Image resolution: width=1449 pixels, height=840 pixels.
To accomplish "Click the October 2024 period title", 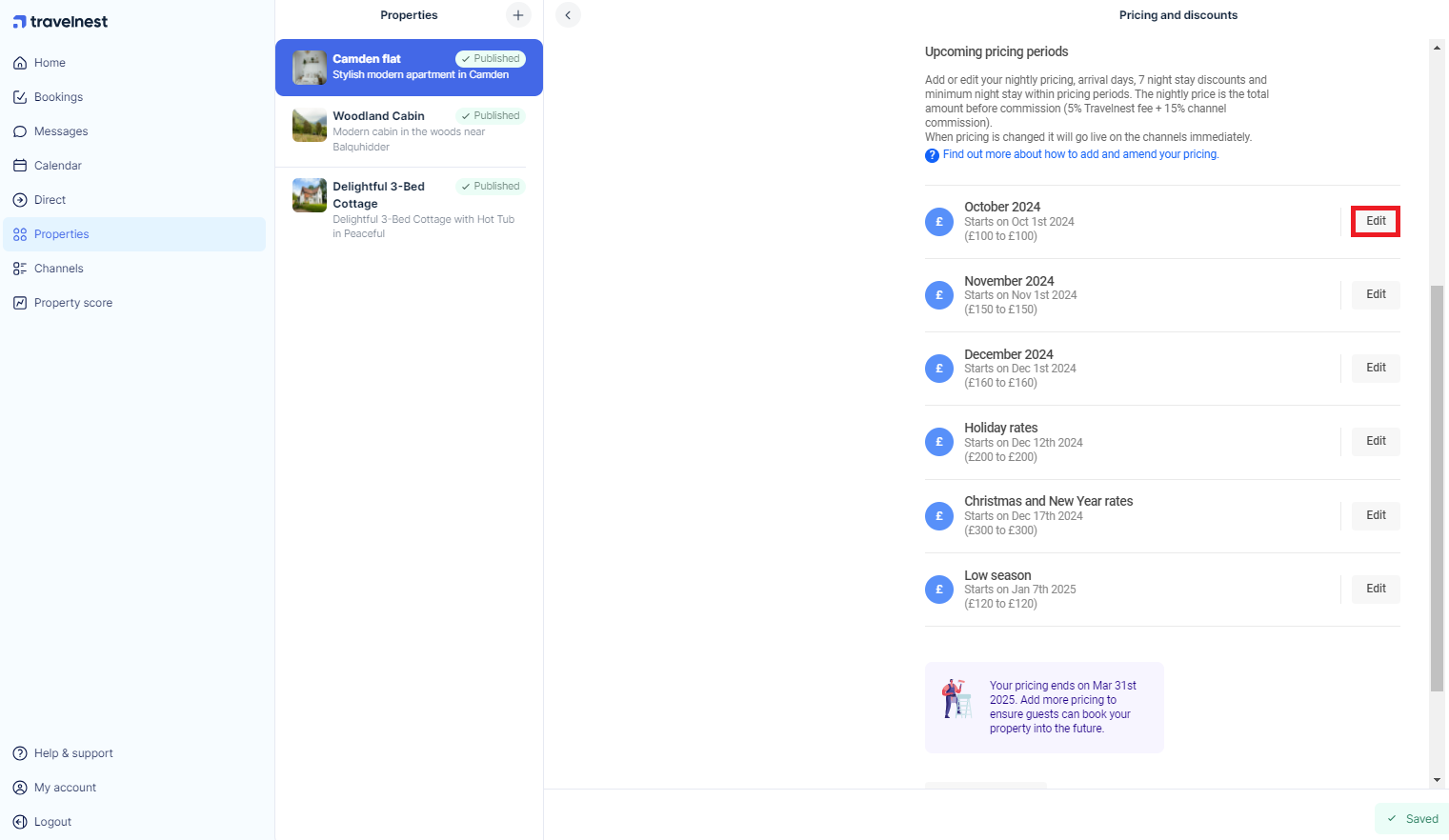I will coord(1002,207).
